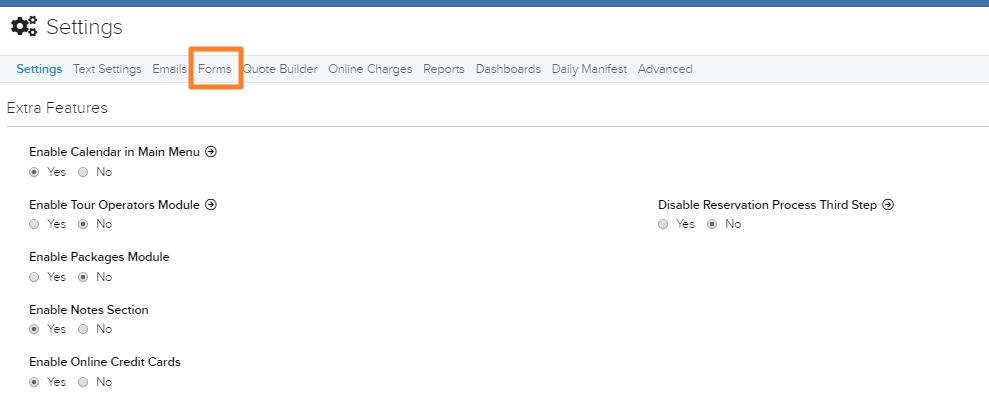The width and height of the screenshot is (989, 396).
Task: Select No for Enable Calendar in Main Menu
Action: tap(83, 172)
